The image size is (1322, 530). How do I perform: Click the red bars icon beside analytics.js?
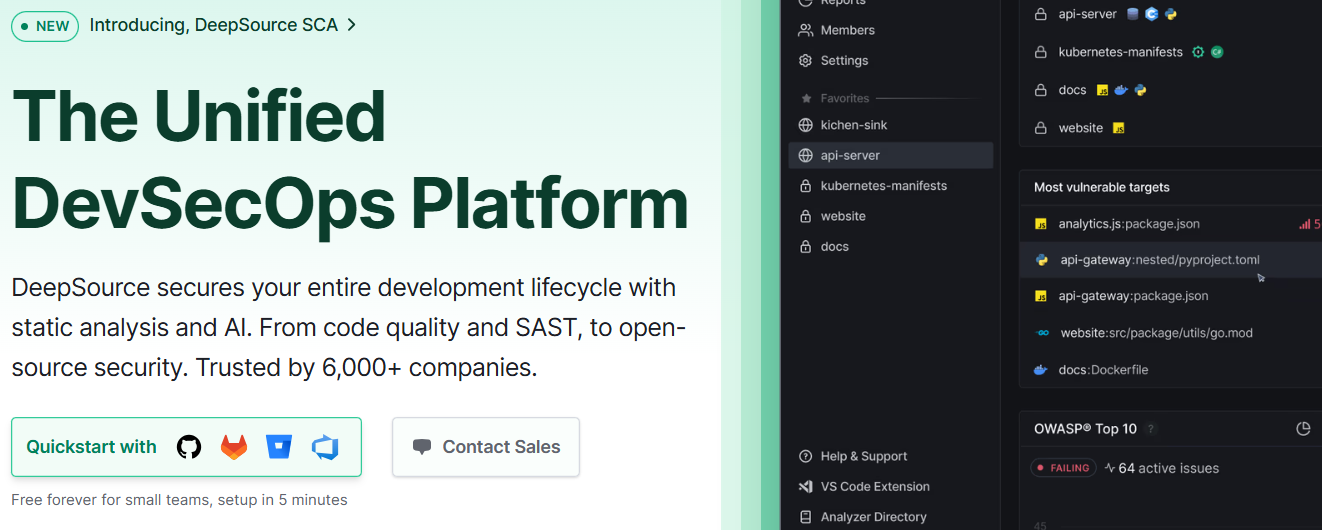[1304, 224]
